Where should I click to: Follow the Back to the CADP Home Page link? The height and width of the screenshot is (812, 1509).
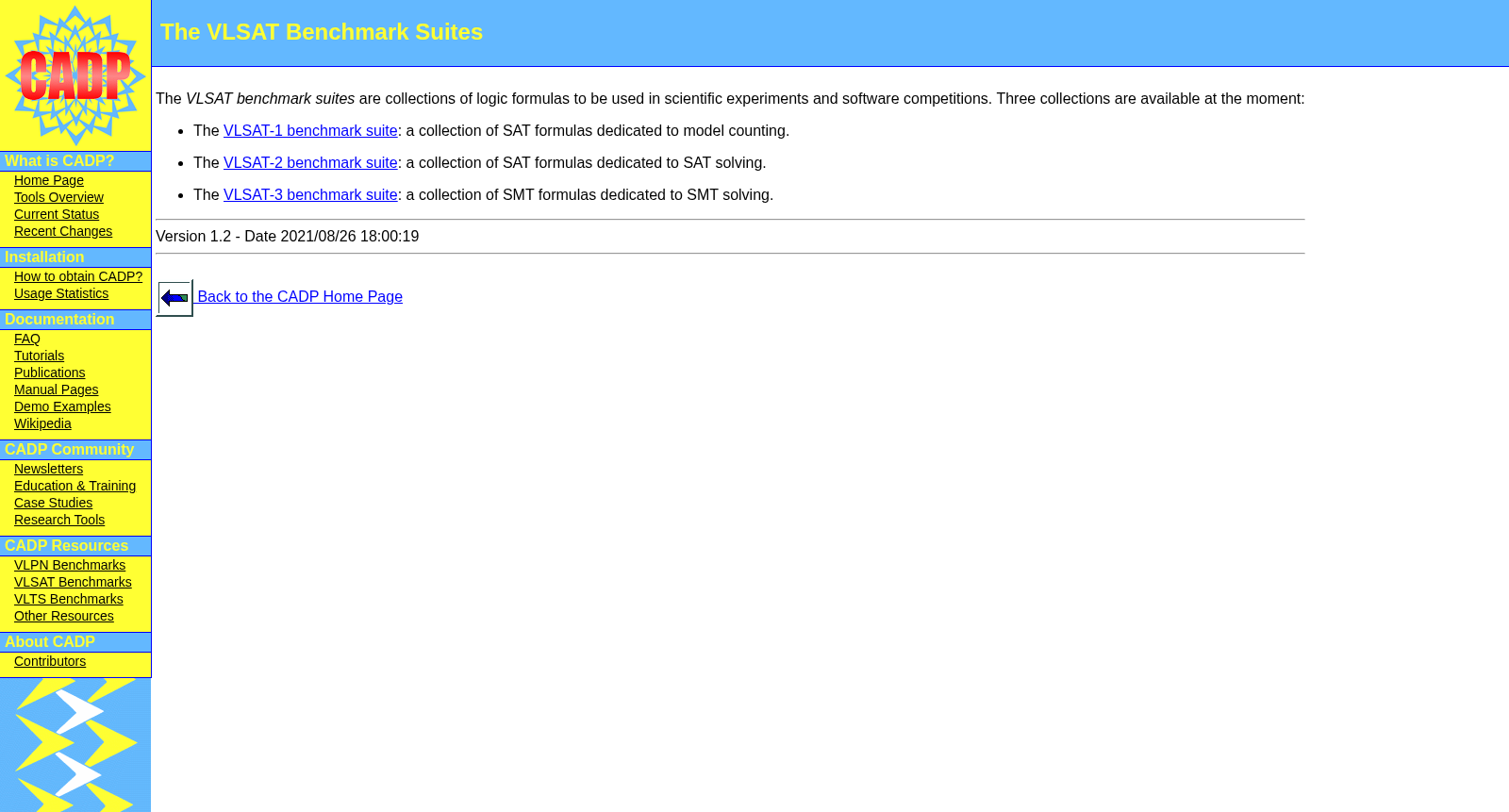click(300, 297)
